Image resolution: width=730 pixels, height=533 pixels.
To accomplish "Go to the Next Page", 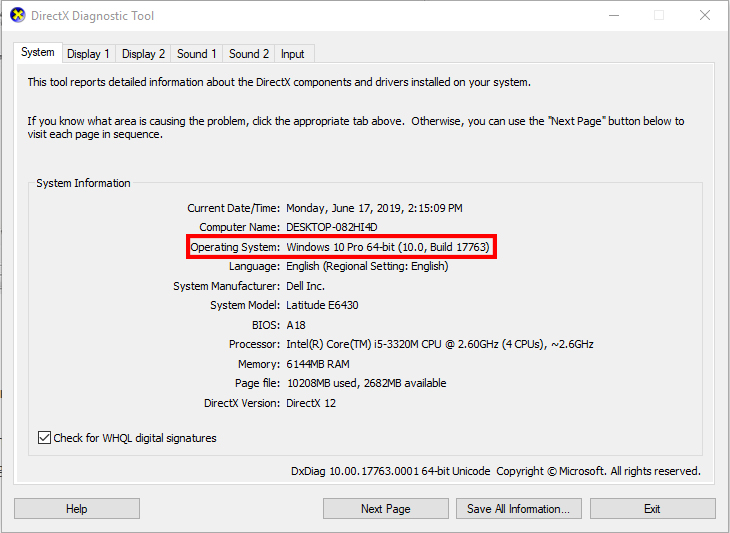I will (385, 508).
